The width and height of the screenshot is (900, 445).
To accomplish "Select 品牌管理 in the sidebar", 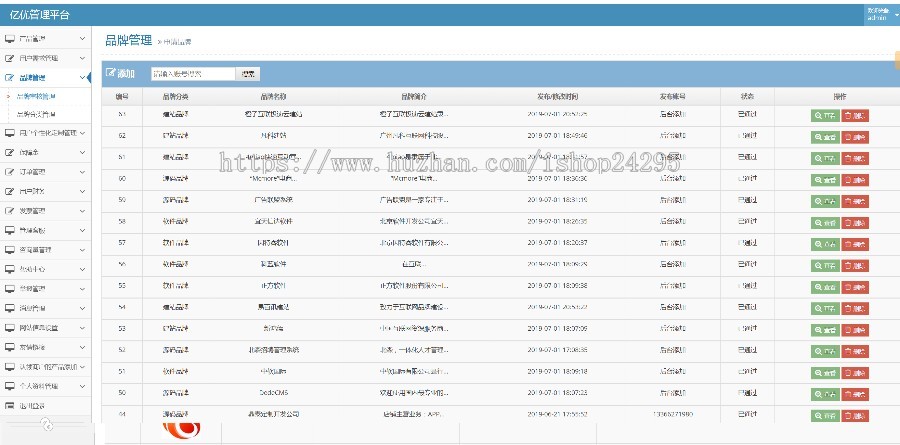I will click(32, 78).
